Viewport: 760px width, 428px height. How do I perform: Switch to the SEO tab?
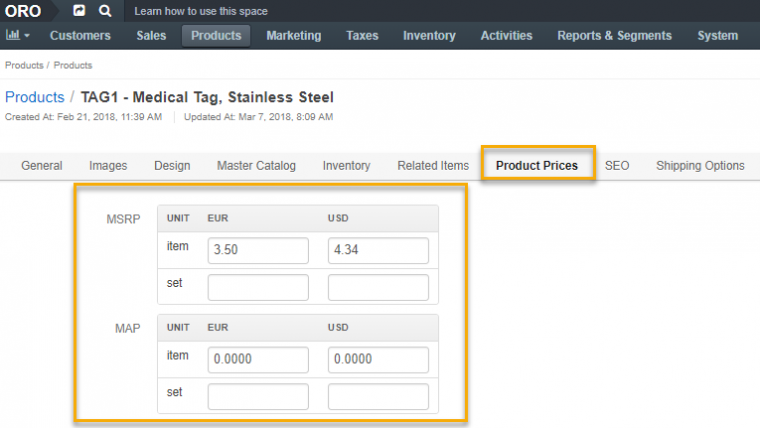pyautogui.click(x=617, y=166)
